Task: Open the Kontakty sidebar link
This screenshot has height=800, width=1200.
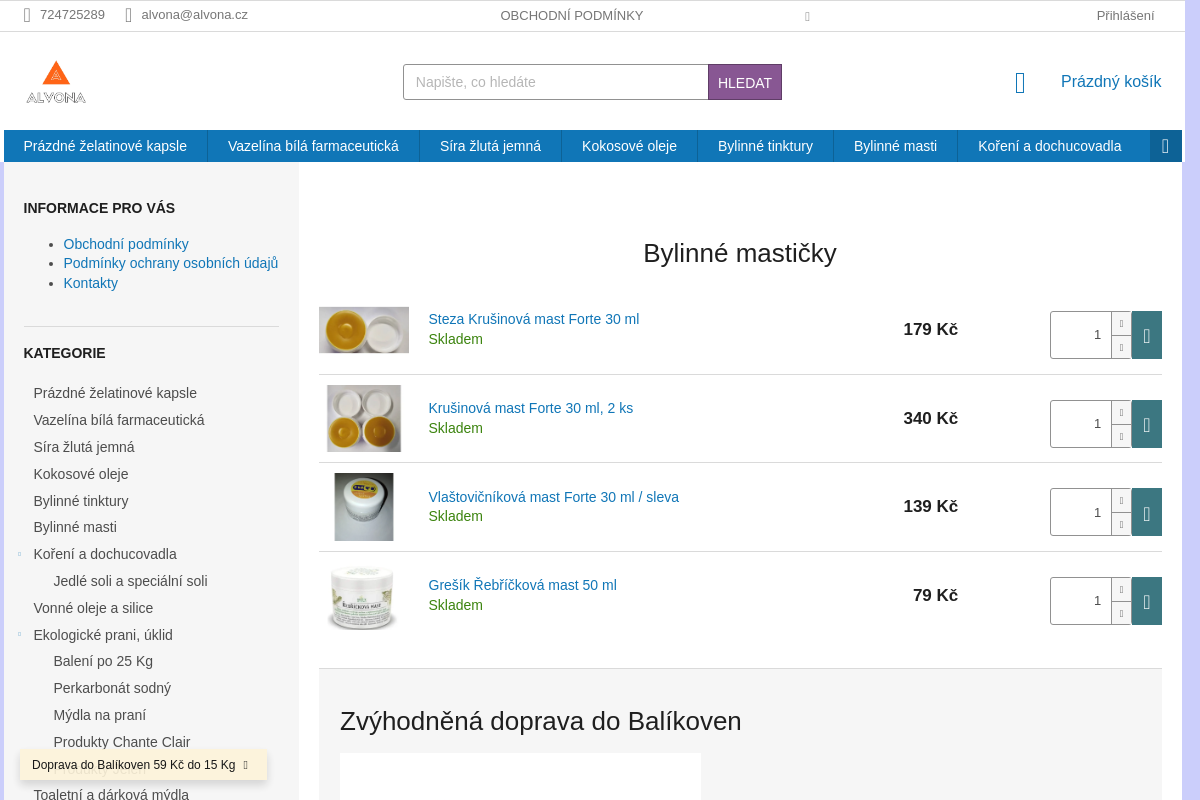Action: 91,283
